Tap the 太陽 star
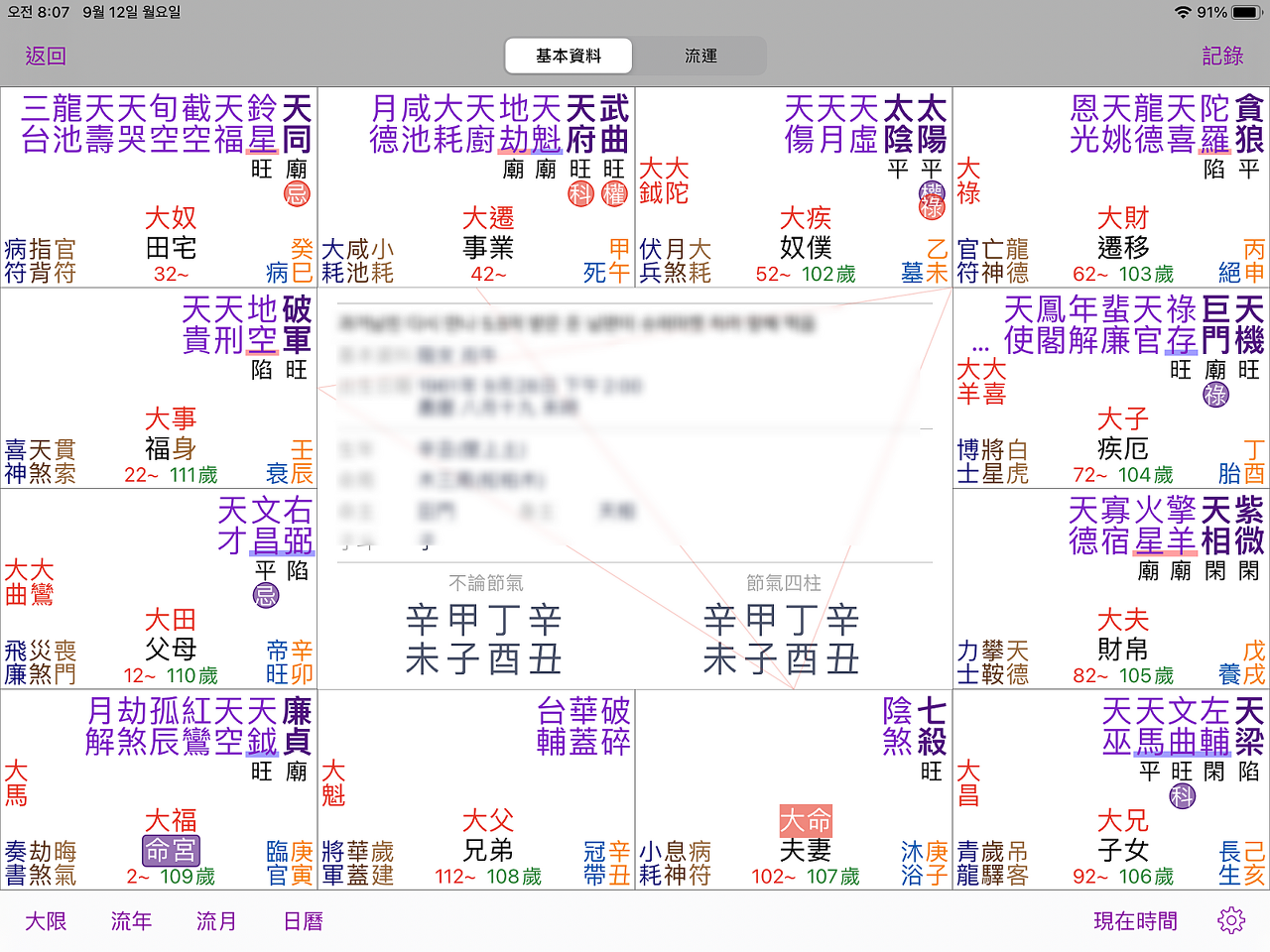Screen dimensions: 1270x952 tap(932, 124)
